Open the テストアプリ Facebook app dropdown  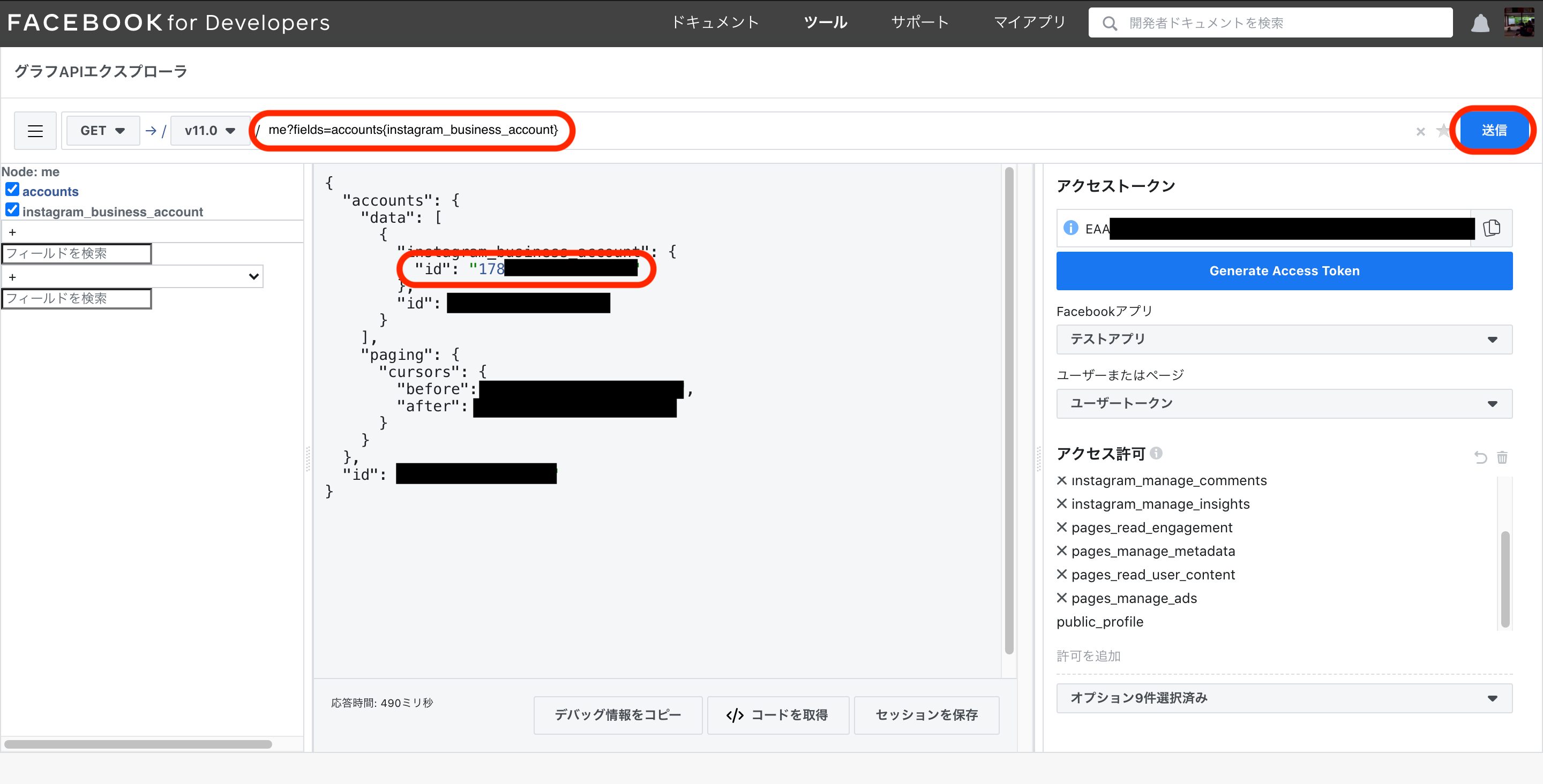point(1284,340)
